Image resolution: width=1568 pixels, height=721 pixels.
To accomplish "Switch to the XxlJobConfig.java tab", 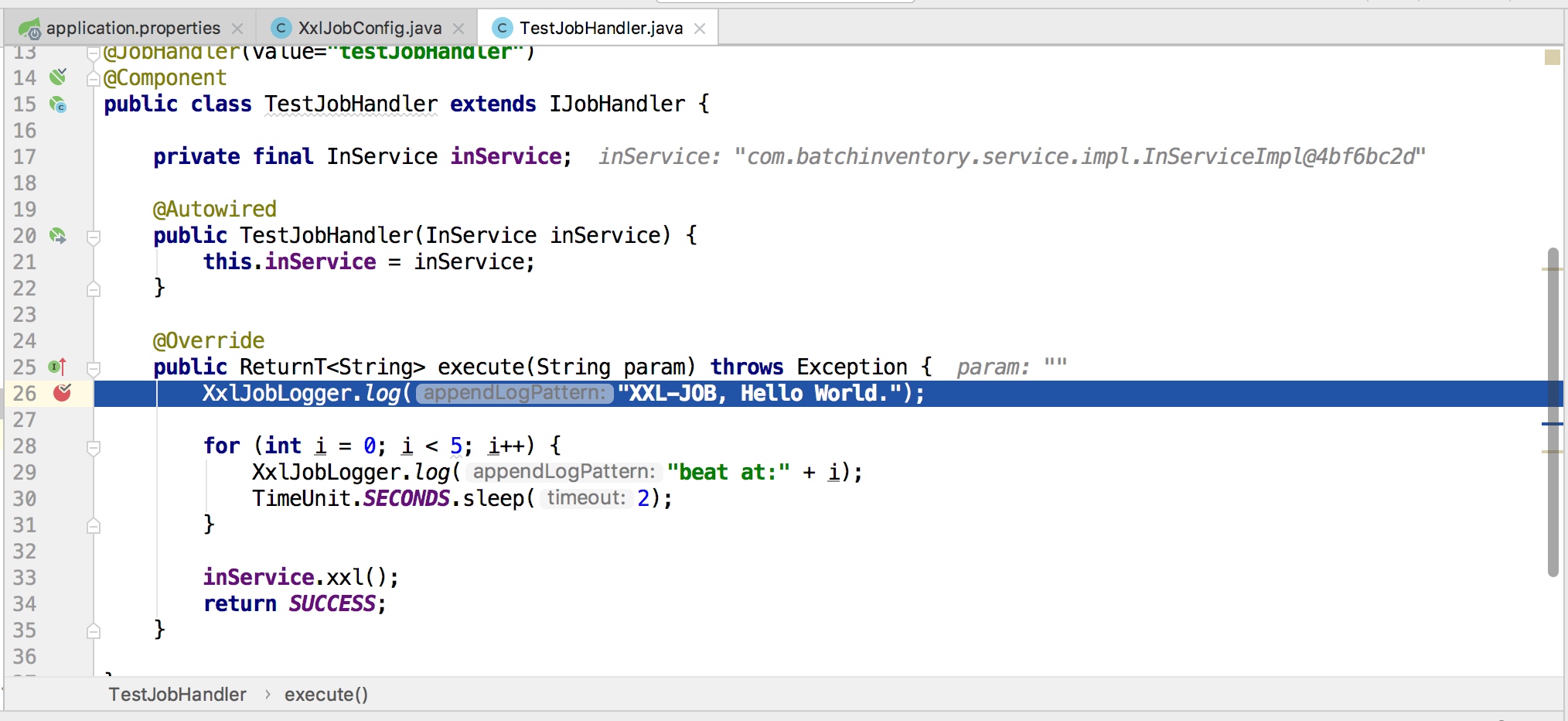I will (x=370, y=29).
